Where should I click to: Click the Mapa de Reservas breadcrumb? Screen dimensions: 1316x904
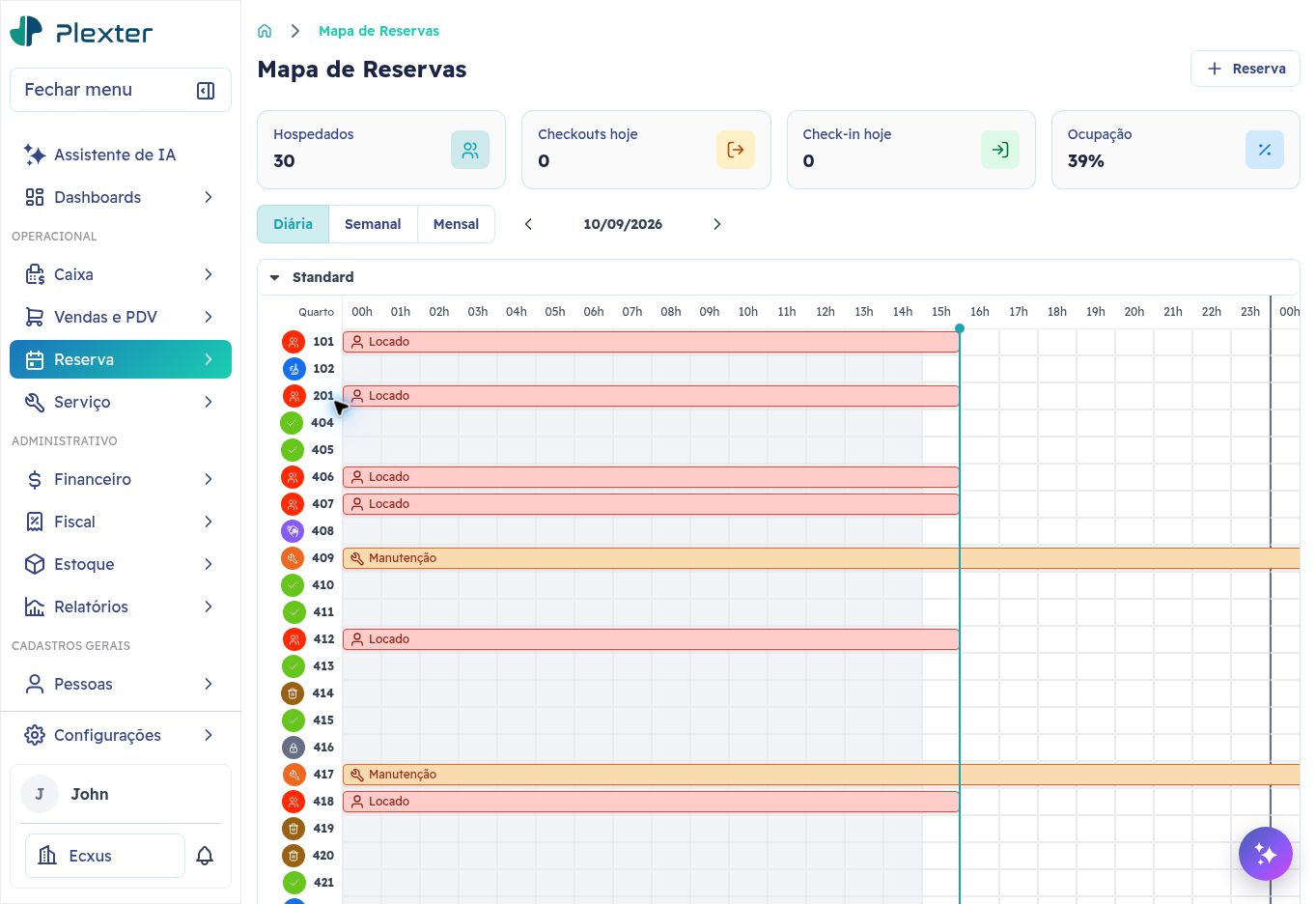378,31
